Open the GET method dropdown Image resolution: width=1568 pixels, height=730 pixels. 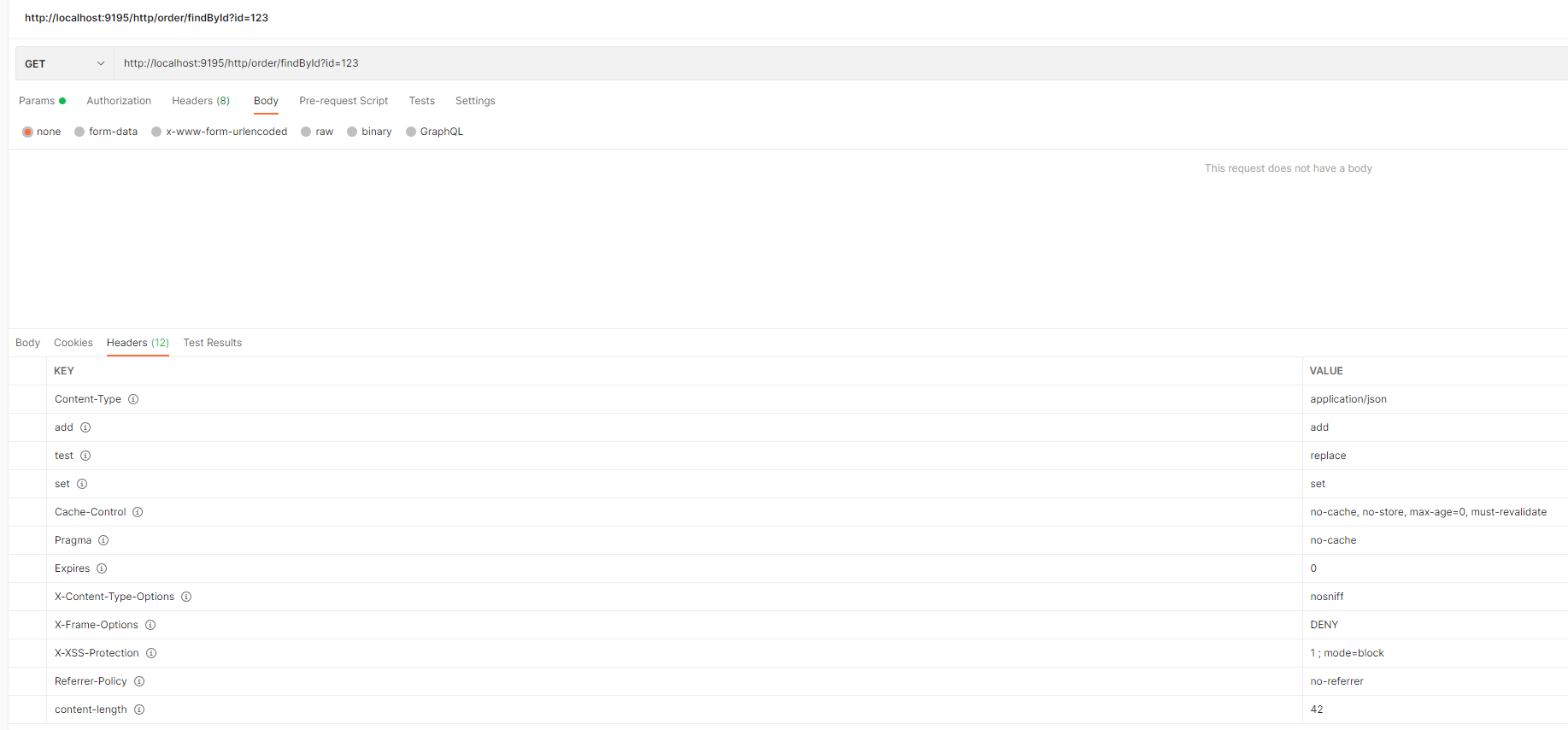65,63
